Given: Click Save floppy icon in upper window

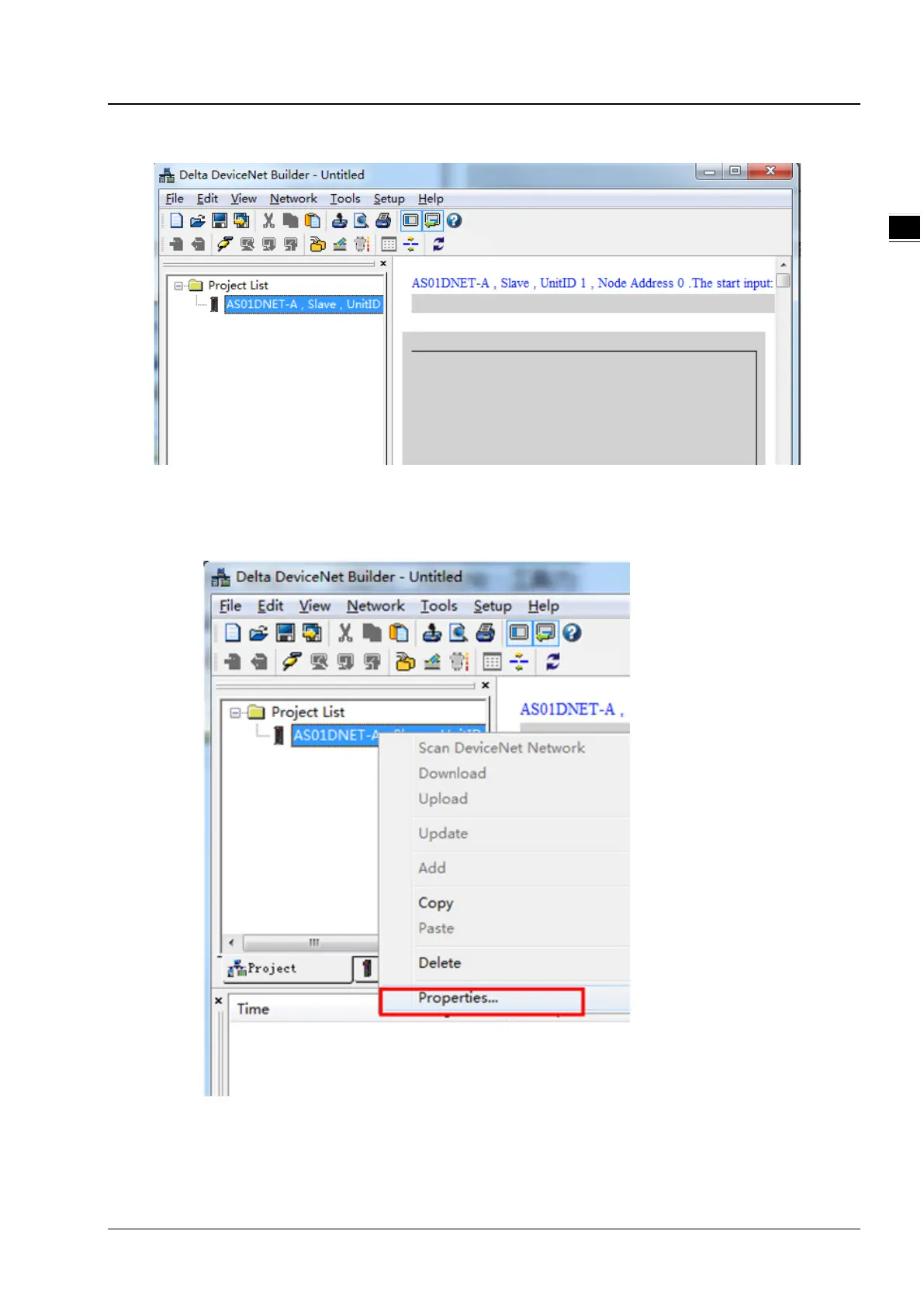Looking at the screenshot, I should (x=220, y=220).
